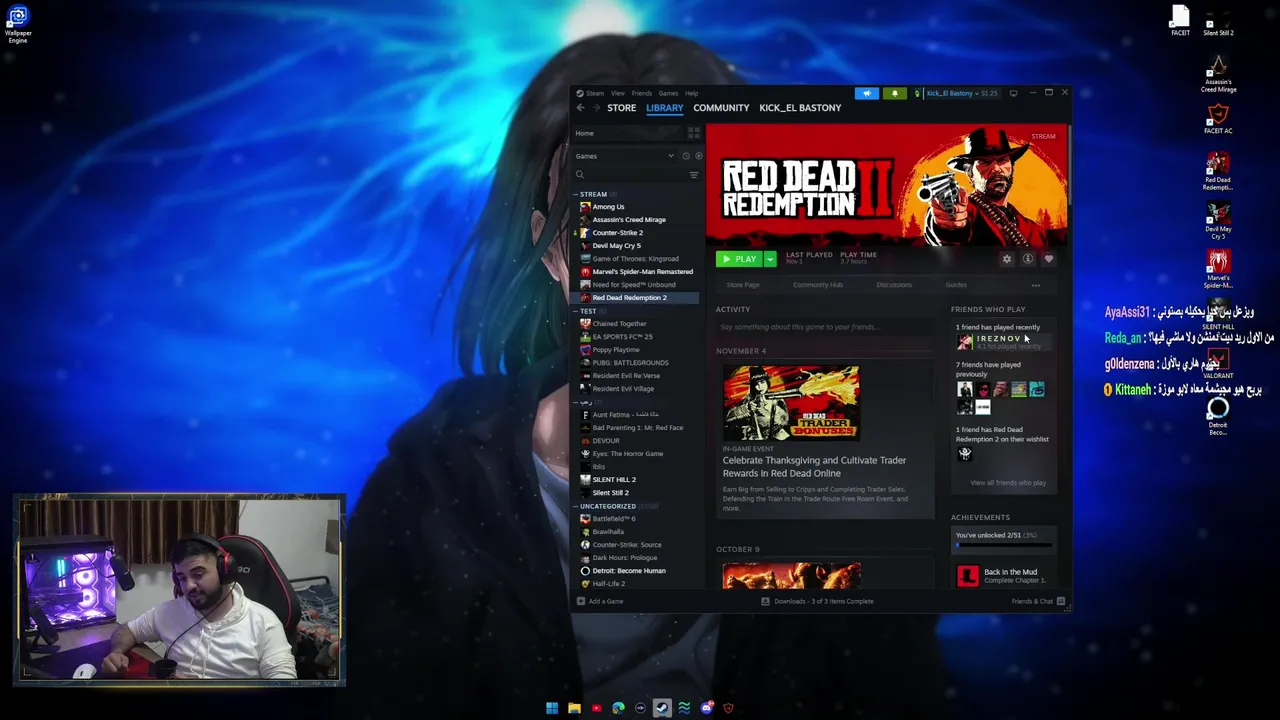Click the Big Picture mode monitor icon
This screenshot has height=720, width=1280.
pos(1013,93)
